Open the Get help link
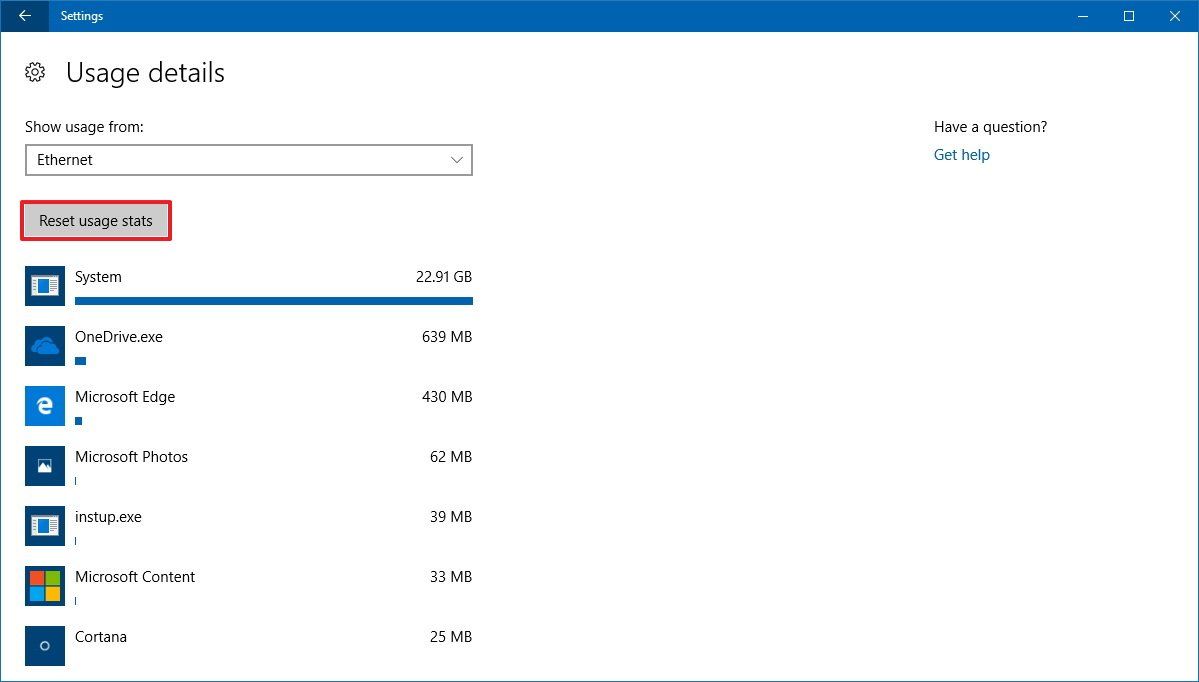The width and height of the screenshot is (1199, 682). (961, 155)
